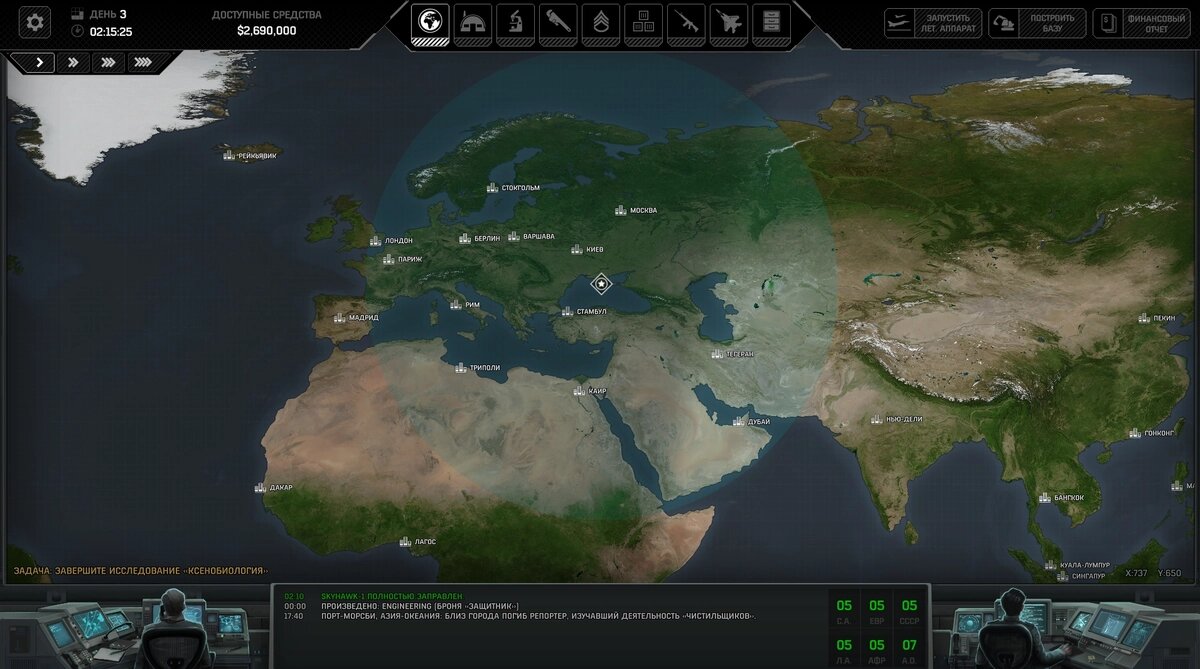Viewport: 1200px width, 669px height.
Task: Click the Запустить лет. аппарат button
Action: (933, 23)
